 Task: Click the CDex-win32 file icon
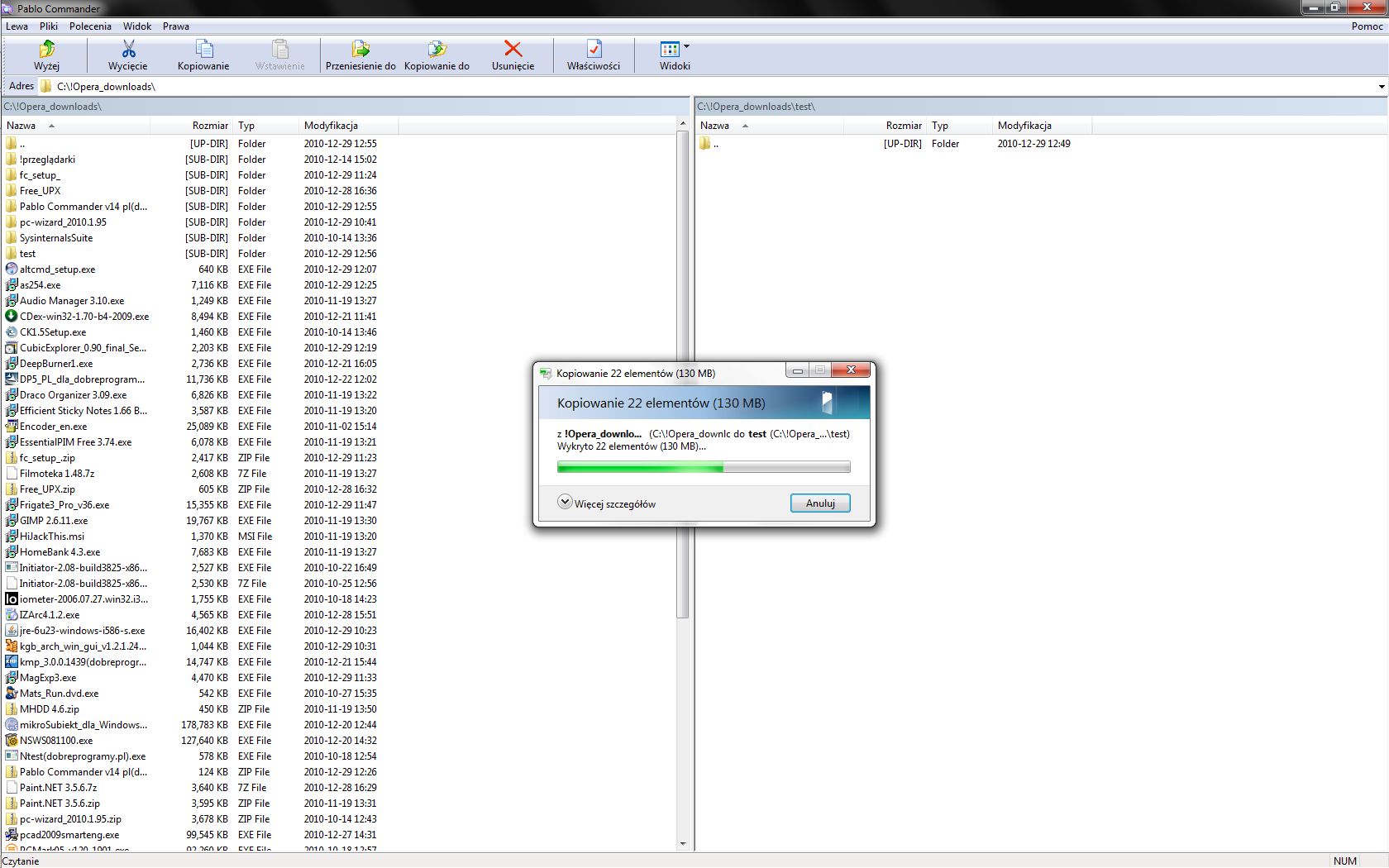pos(12,317)
